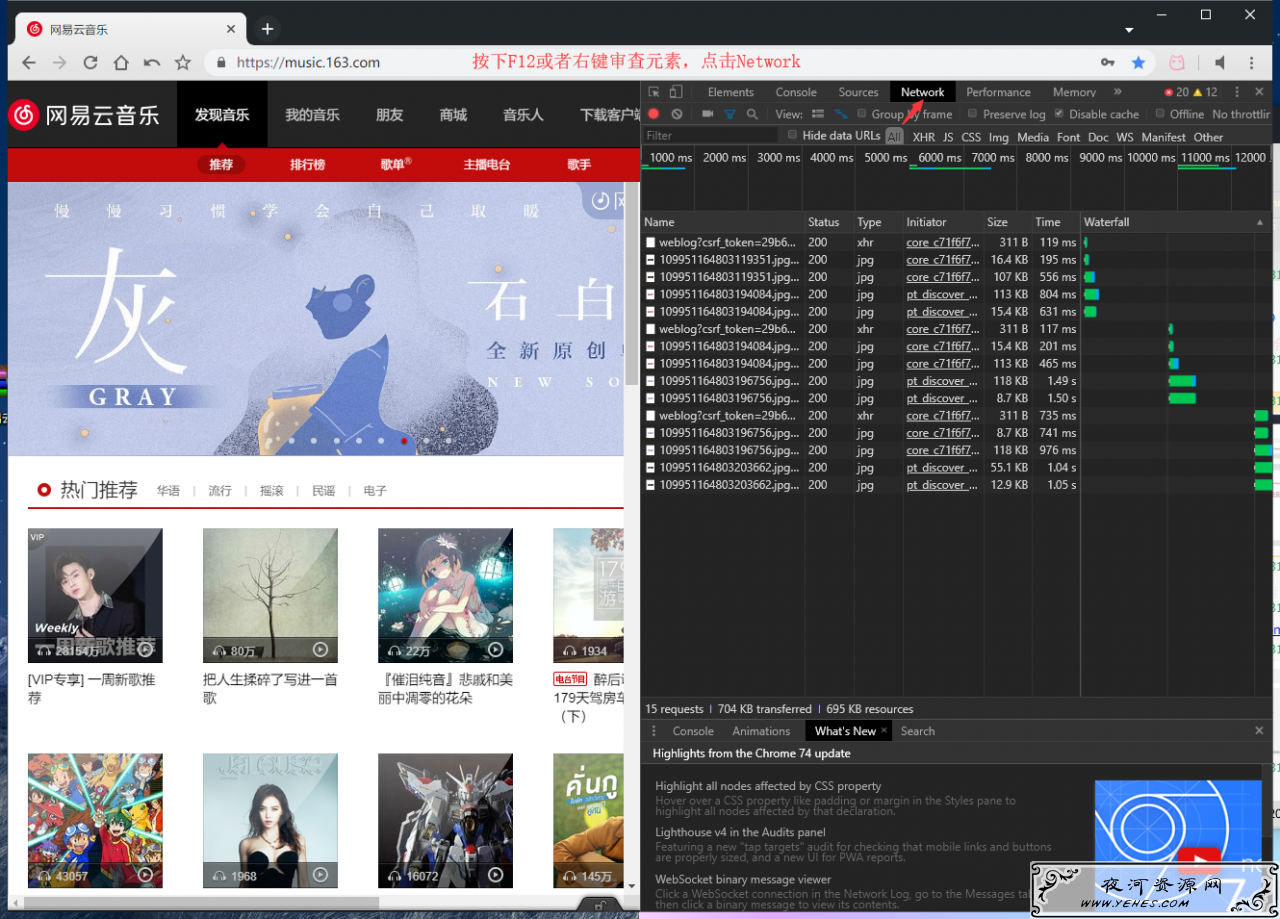Viewport: 1280px width, 919px height.
Task: Open network search with the magnifier icon
Action: (752, 114)
